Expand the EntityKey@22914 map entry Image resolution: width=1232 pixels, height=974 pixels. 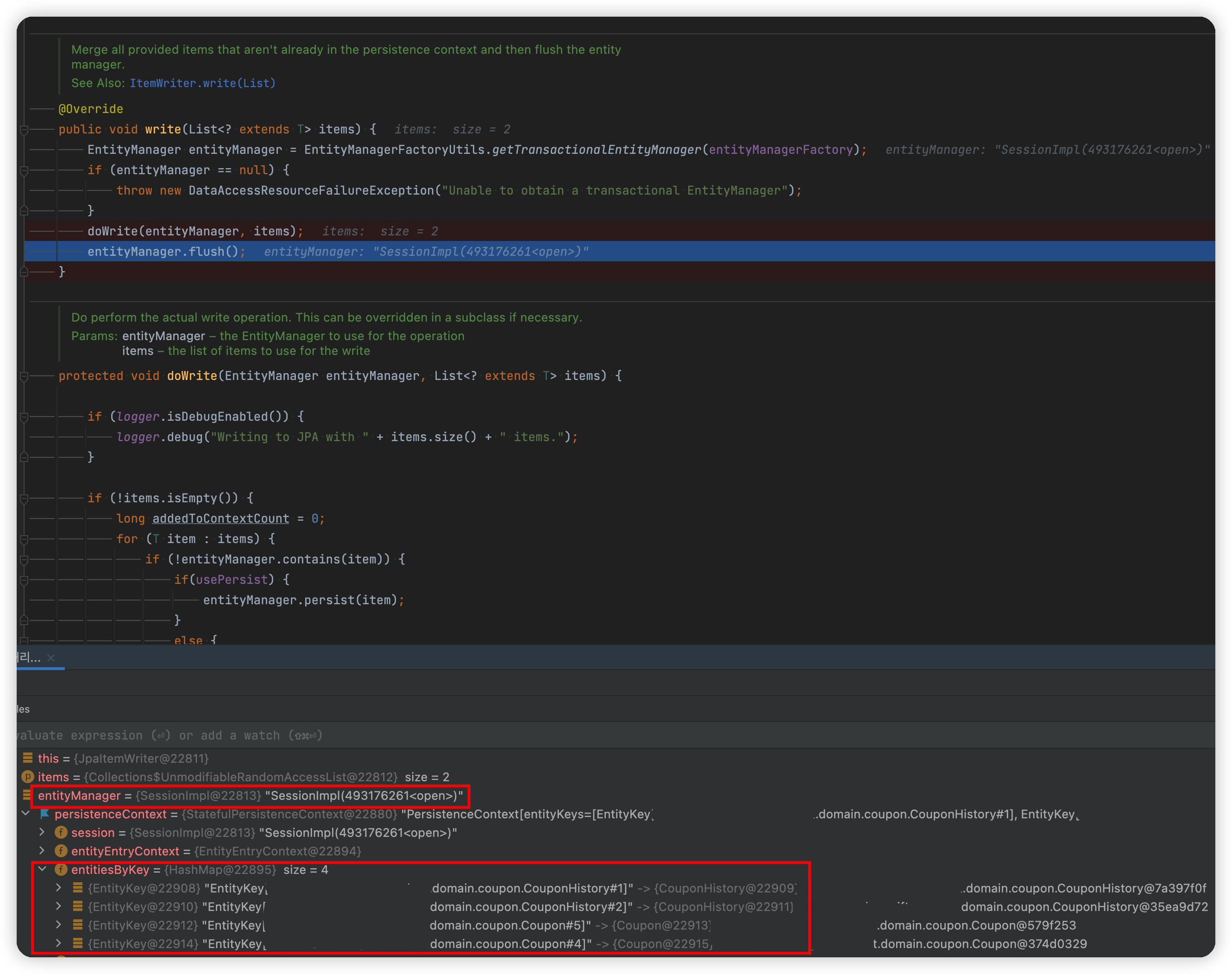(59, 944)
